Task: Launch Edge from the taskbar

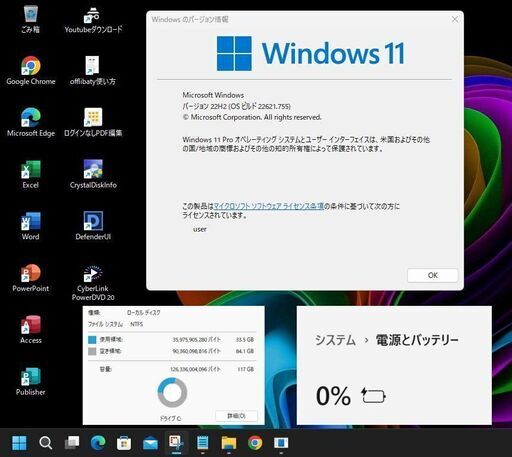Action: tap(98, 443)
